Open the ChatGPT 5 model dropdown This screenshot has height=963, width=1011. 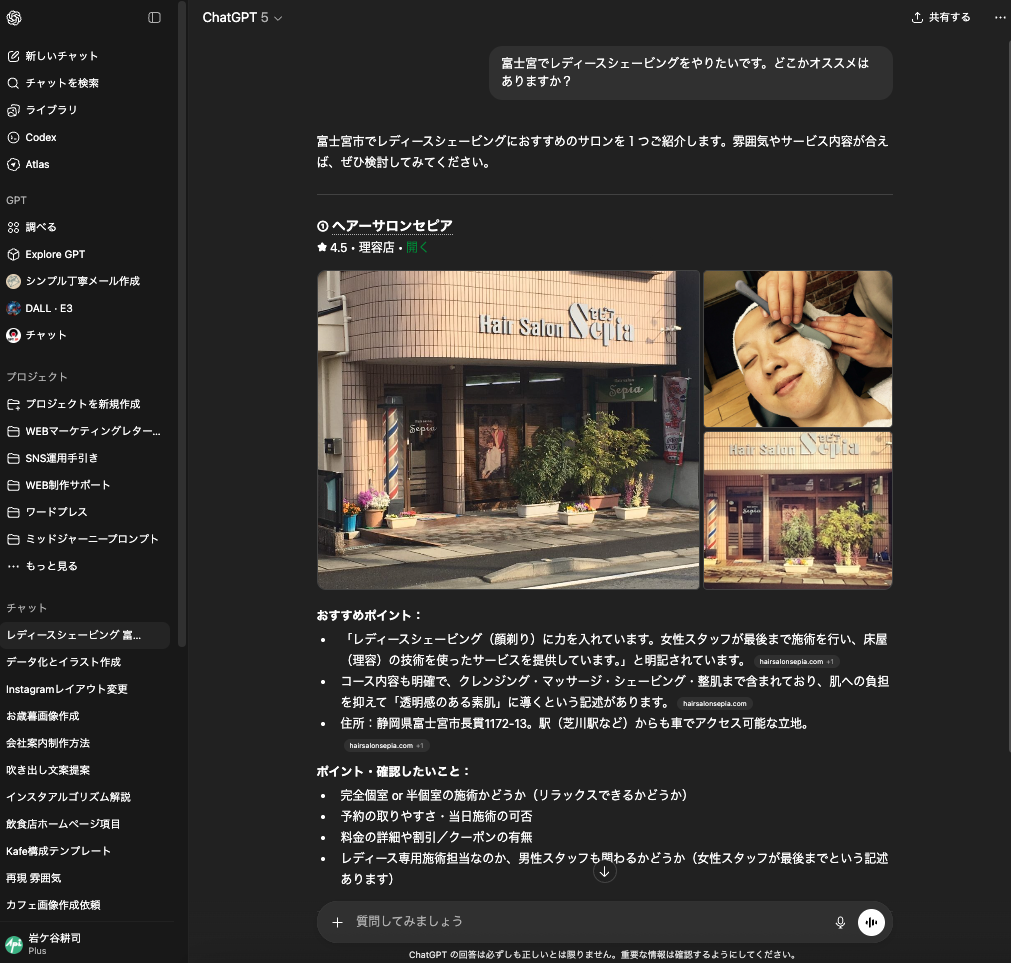pyautogui.click(x=242, y=18)
